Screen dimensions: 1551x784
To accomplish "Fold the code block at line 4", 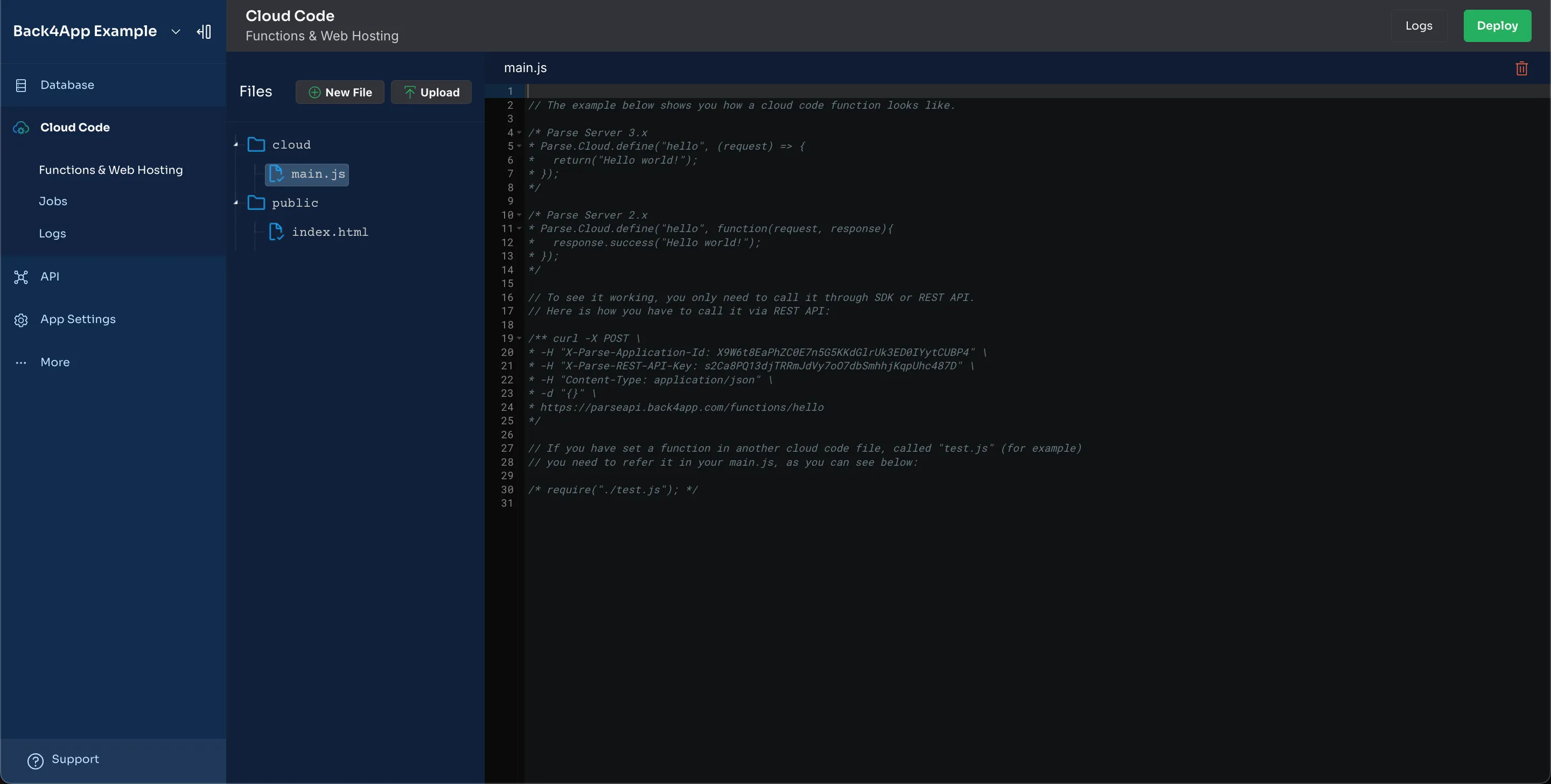I will click(519, 132).
